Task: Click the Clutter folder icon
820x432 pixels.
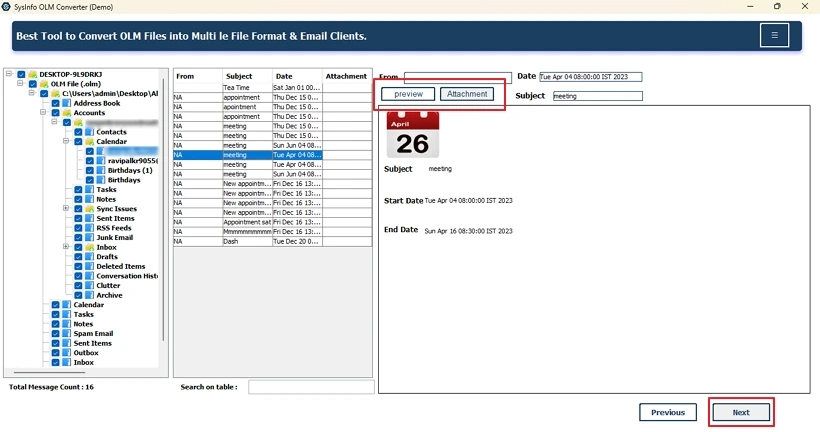Action: 89,286
